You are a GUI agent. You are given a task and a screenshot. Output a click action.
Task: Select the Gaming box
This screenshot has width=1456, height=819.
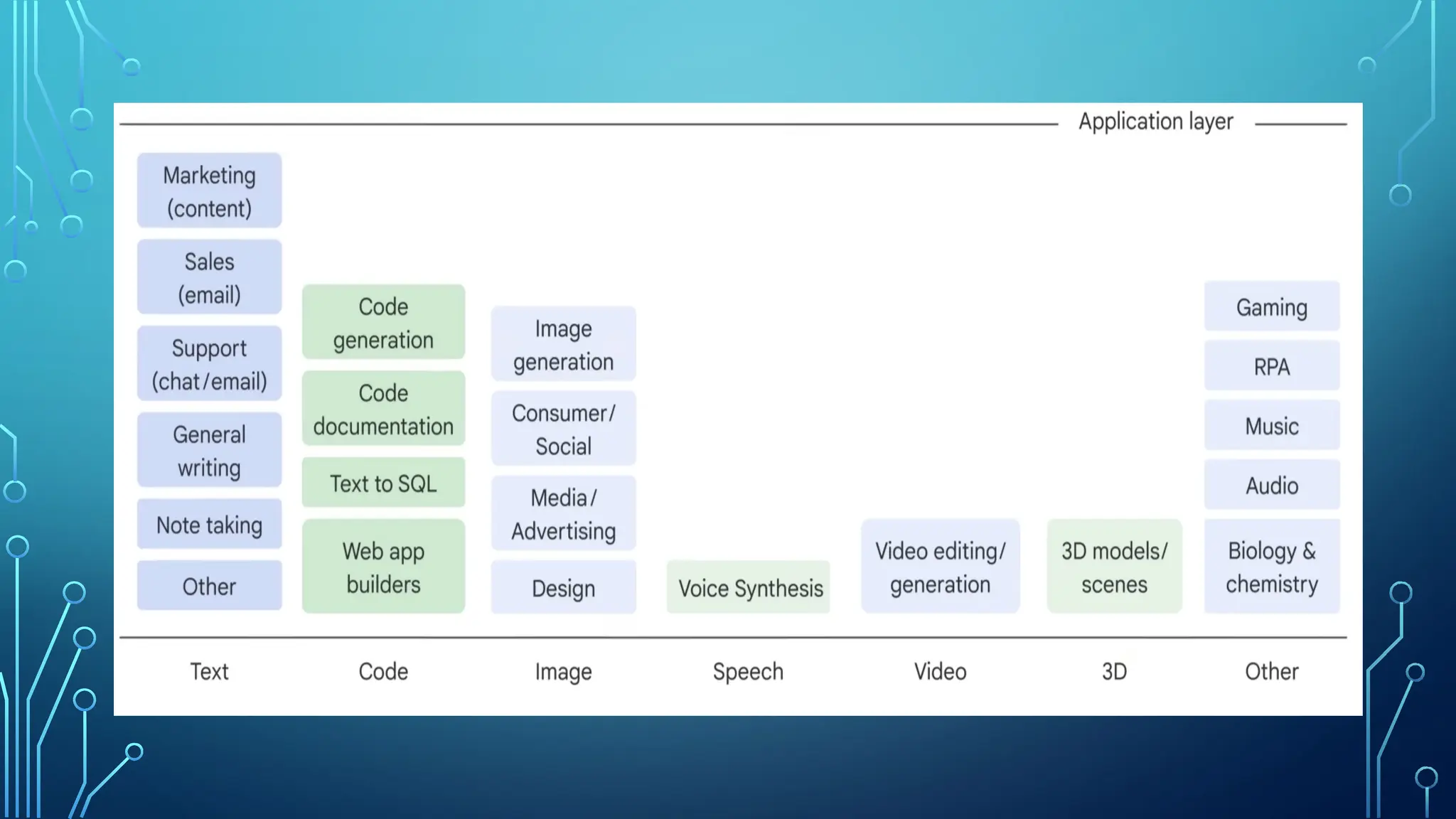pyautogui.click(x=1271, y=307)
